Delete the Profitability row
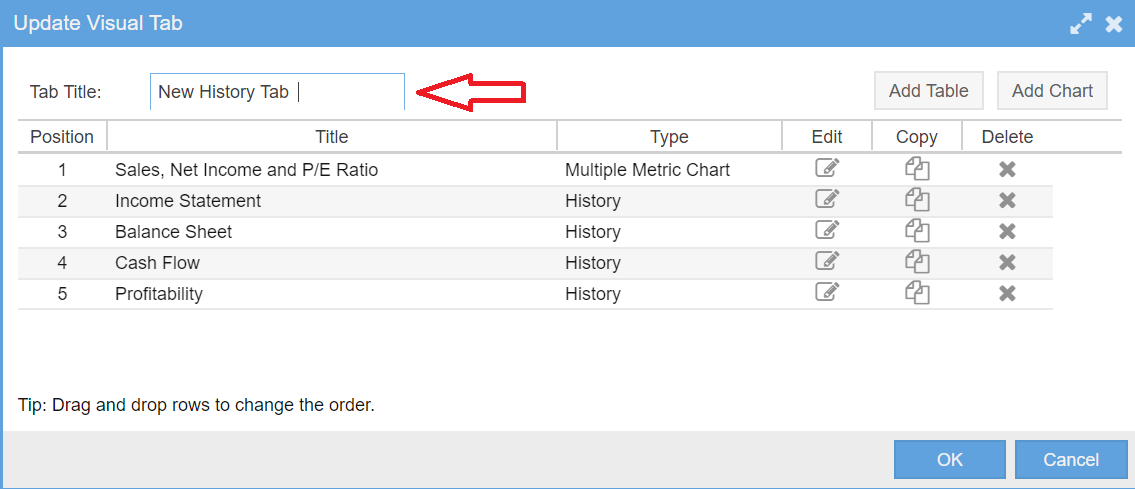 tap(1007, 294)
